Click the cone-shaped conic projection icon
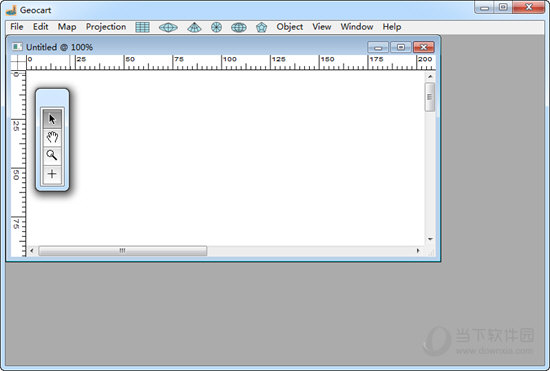Viewport: 550px width, 371px height. pyautogui.click(x=194, y=27)
